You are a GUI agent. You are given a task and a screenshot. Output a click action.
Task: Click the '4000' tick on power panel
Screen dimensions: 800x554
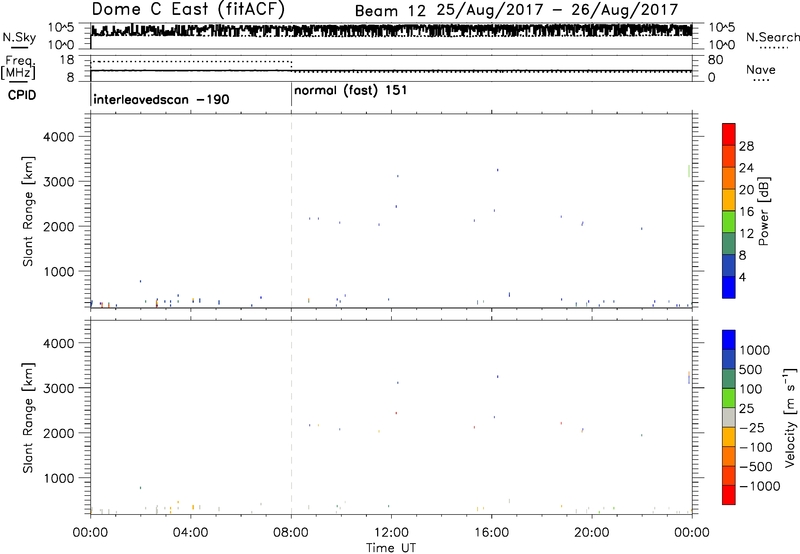pos(59,137)
